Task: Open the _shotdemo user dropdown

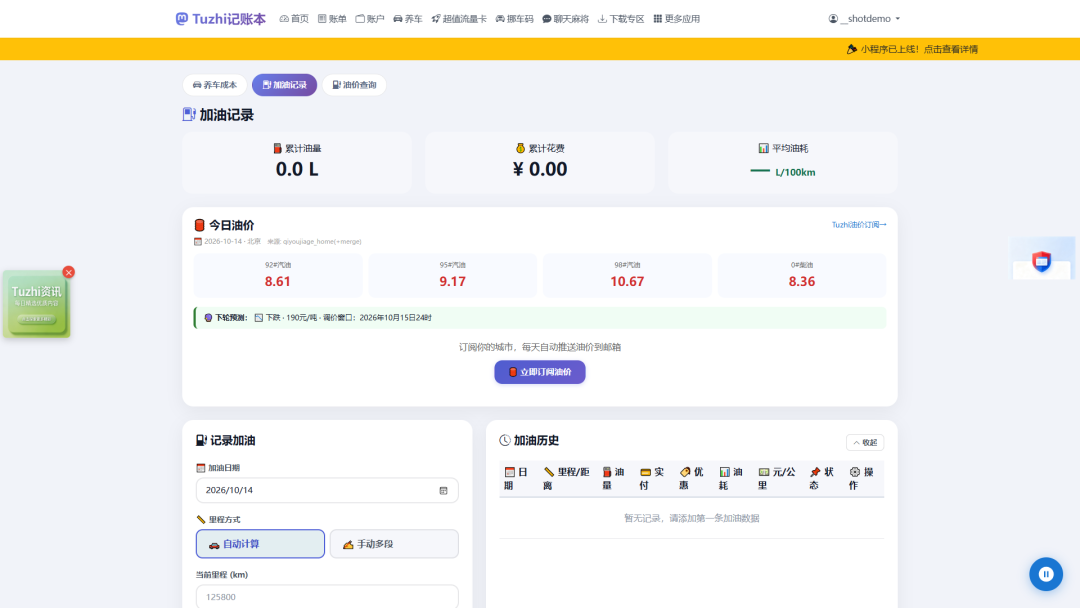Action: (x=864, y=19)
